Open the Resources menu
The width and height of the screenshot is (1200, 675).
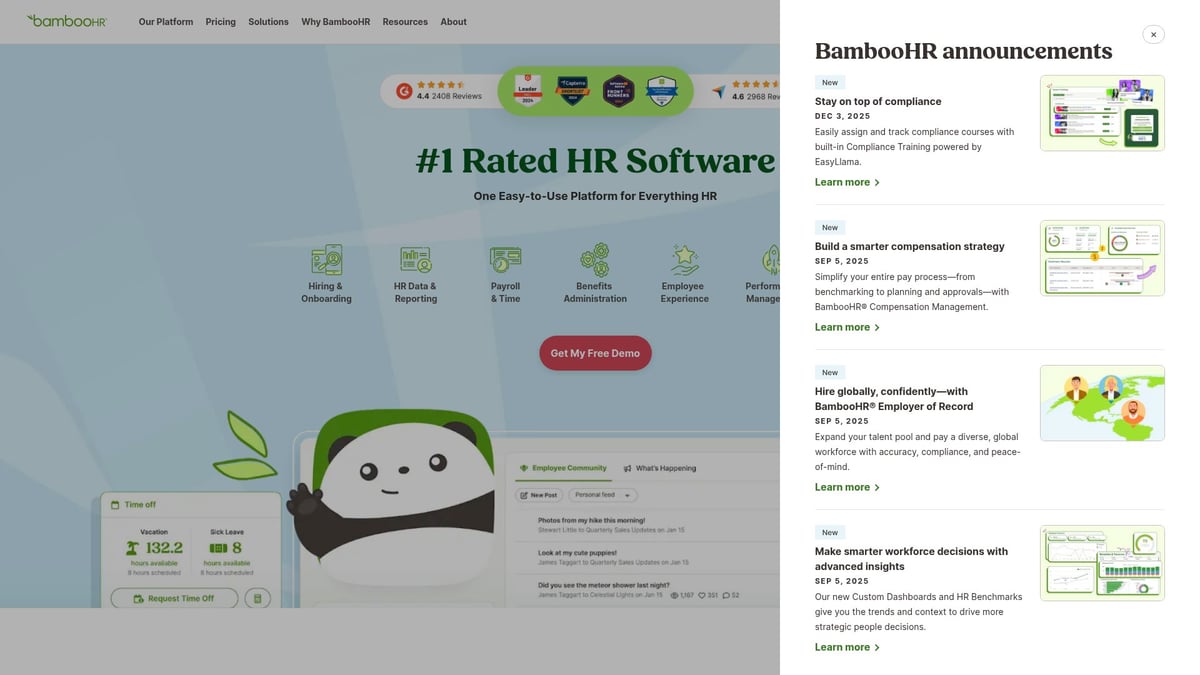coord(404,21)
